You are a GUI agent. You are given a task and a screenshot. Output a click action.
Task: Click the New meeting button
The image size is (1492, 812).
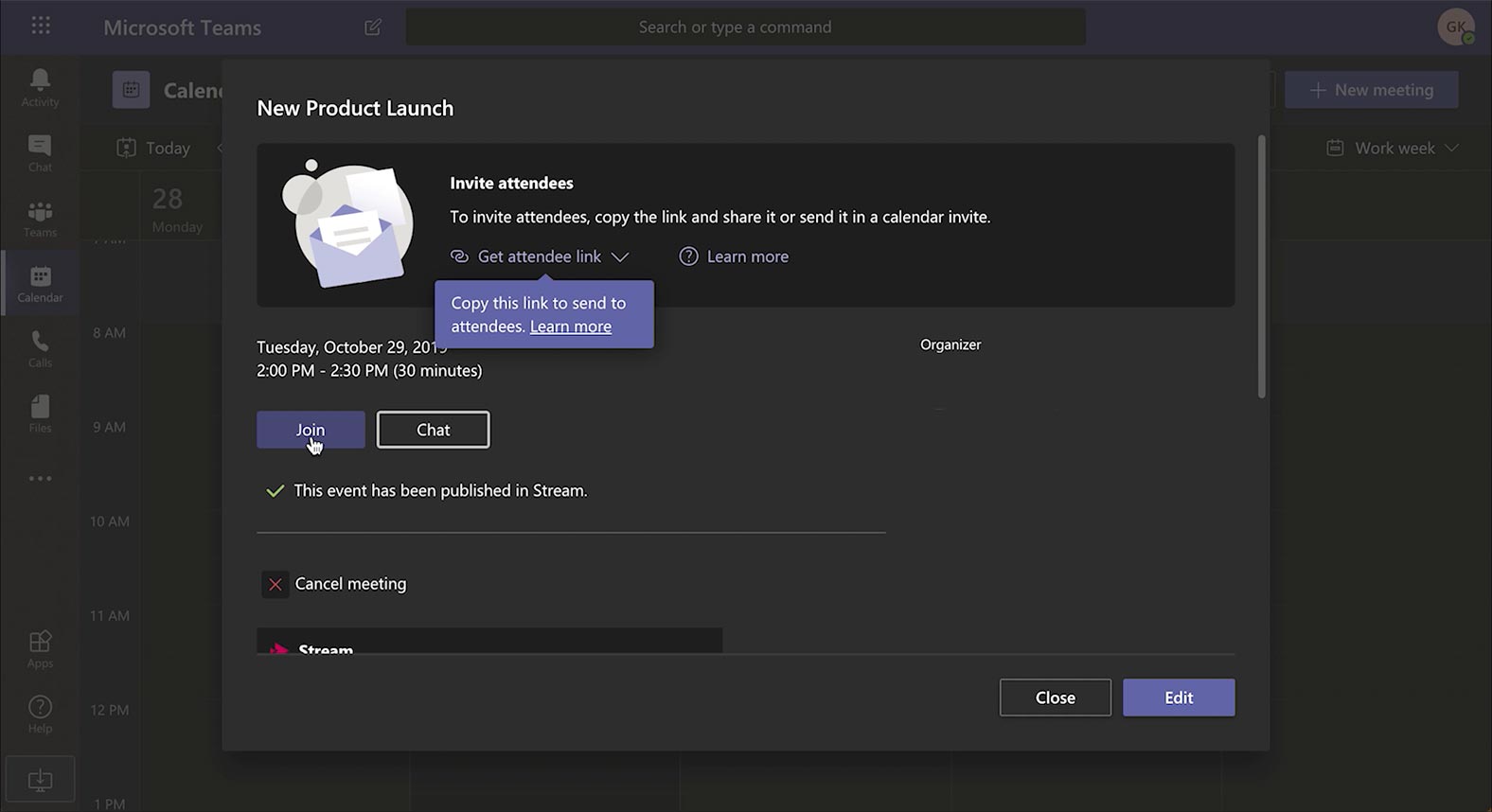tap(1372, 90)
